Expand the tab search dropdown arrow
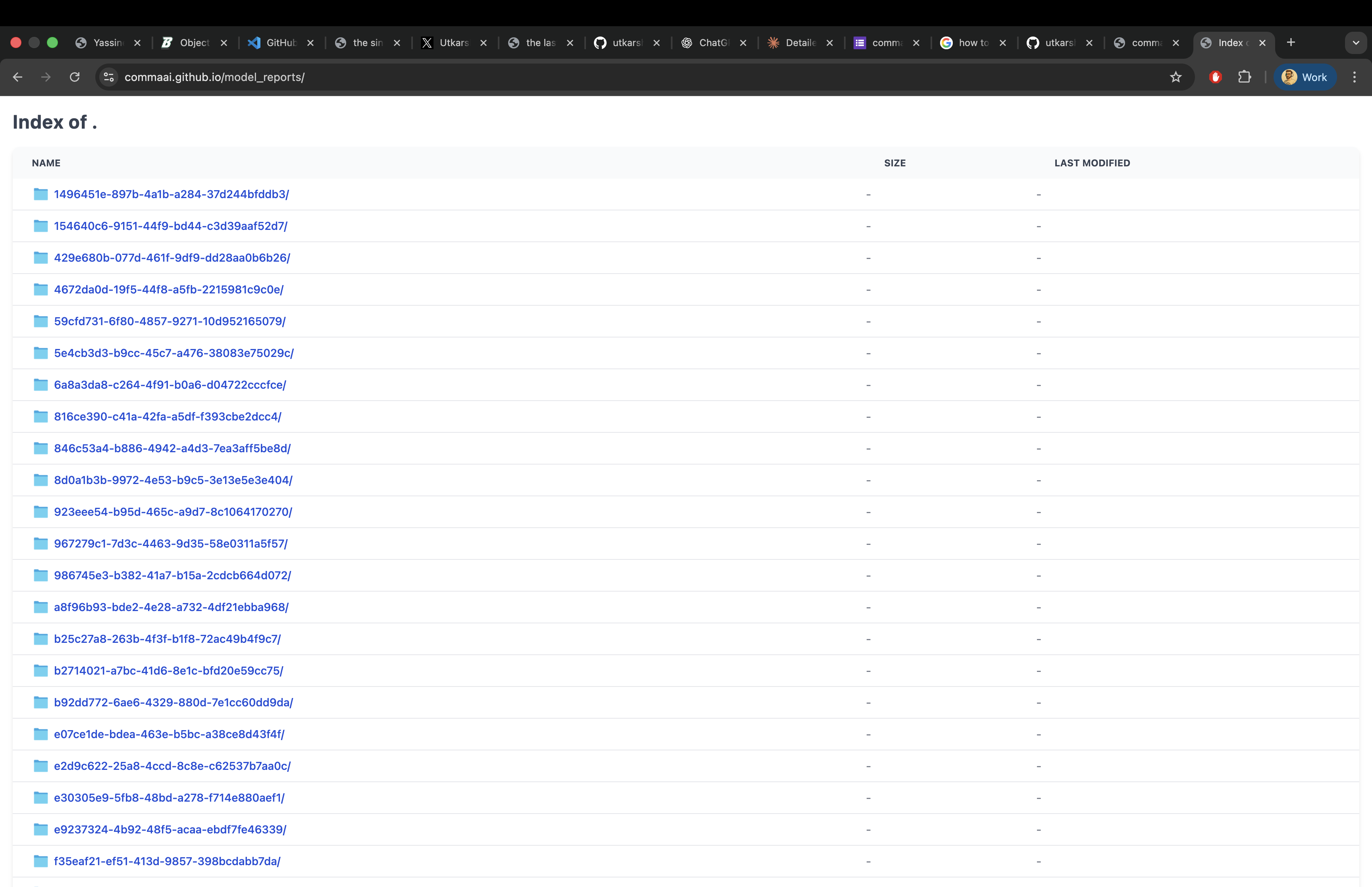Viewport: 1372px width, 887px height. pyautogui.click(x=1356, y=42)
